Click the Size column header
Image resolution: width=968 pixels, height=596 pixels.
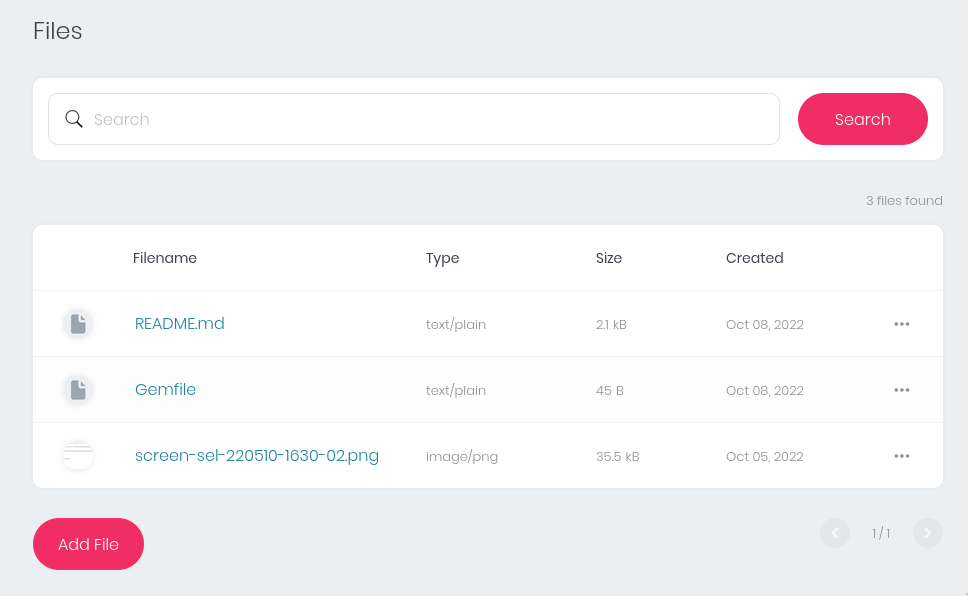609,258
